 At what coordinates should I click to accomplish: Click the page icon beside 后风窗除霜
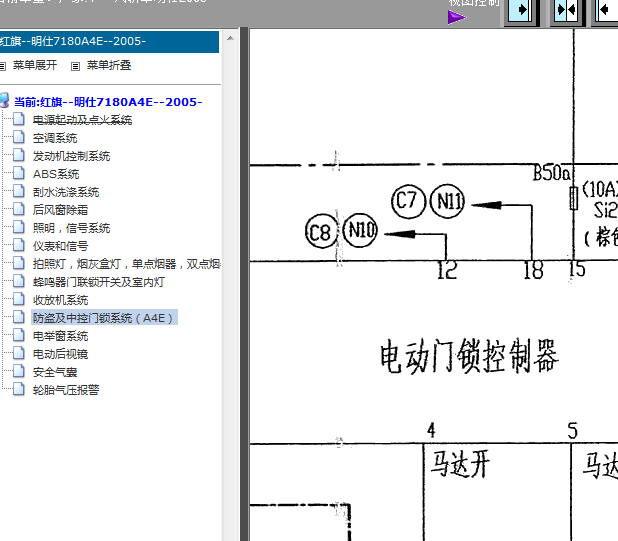(x=19, y=209)
